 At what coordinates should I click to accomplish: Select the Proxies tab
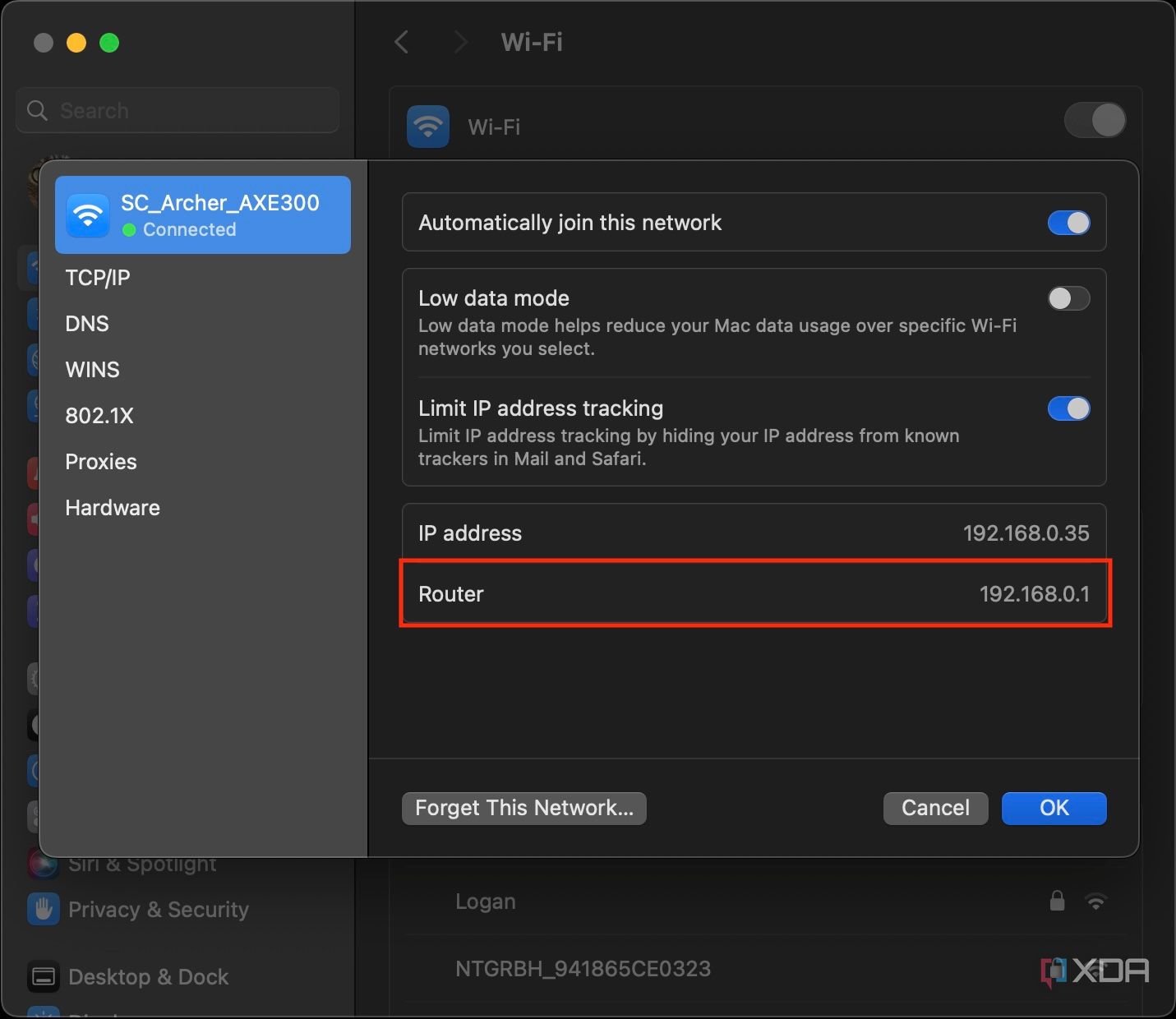pos(100,462)
